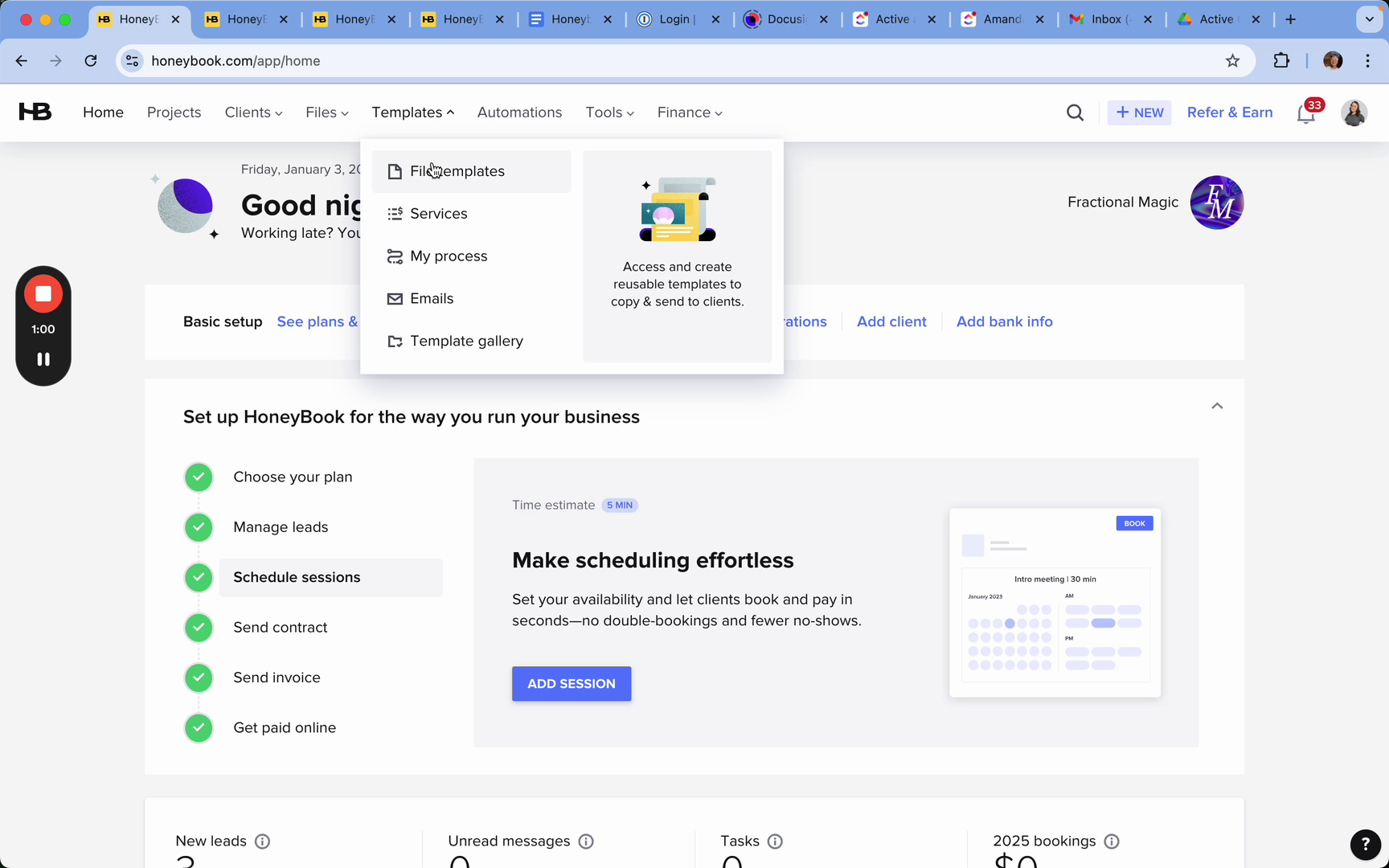1389x868 pixels.
Task: Click the Emails envelope icon
Action: pyautogui.click(x=395, y=299)
